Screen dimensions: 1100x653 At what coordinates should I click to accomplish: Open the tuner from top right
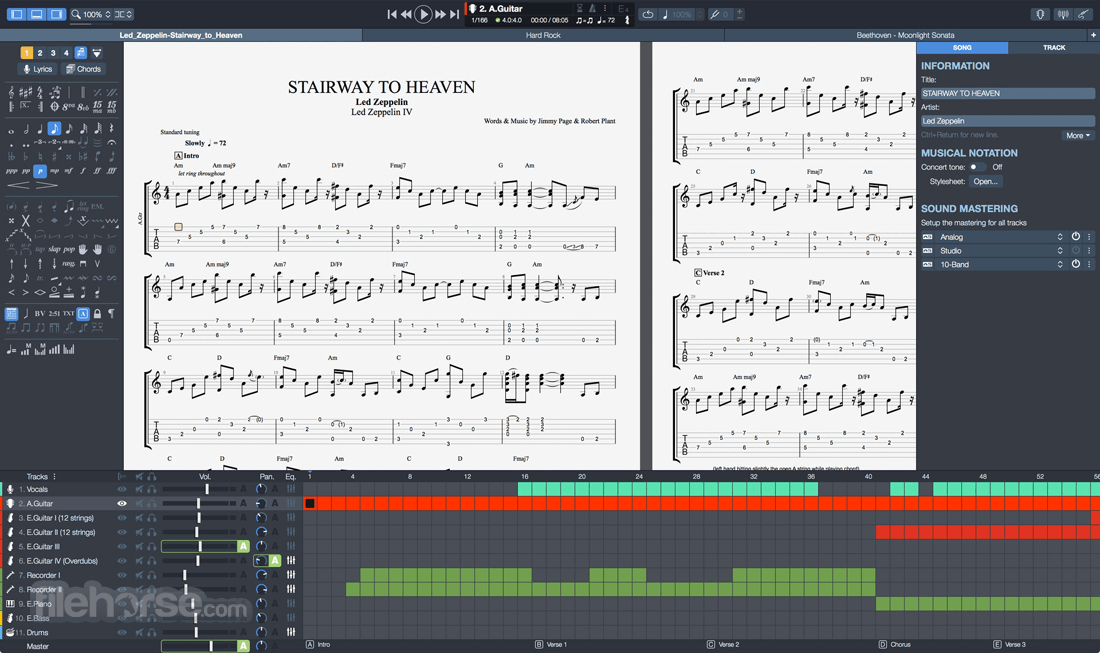pyautogui.click(x=1064, y=14)
